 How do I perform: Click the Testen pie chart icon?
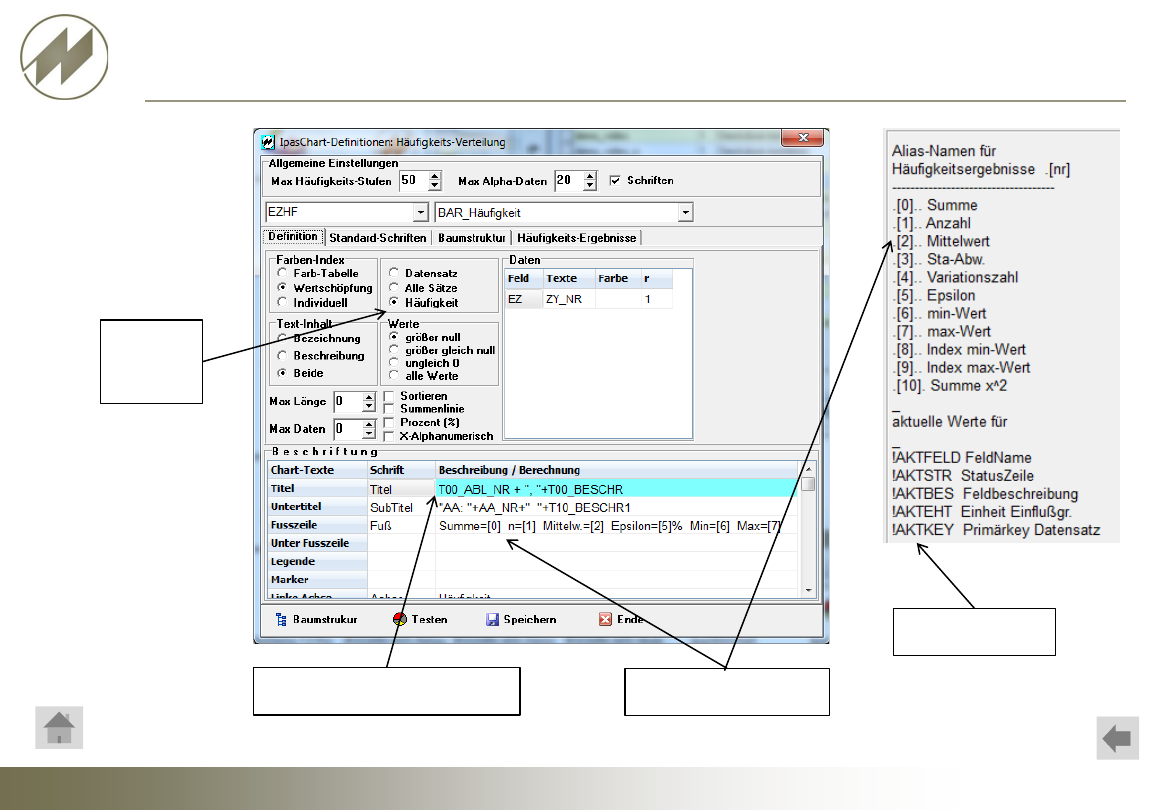400,619
